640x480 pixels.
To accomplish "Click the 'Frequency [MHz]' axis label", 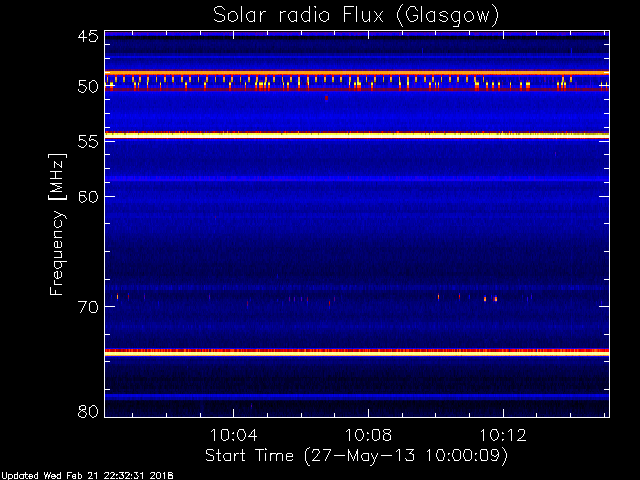I will click(x=57, y=224).
